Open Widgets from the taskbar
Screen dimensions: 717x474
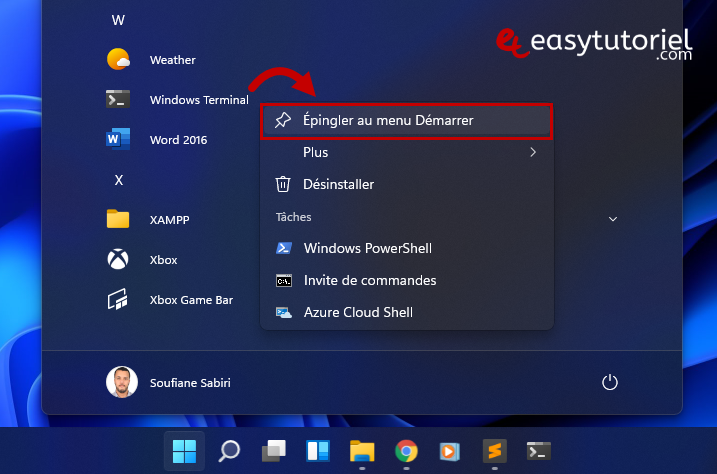coord(317,451)
